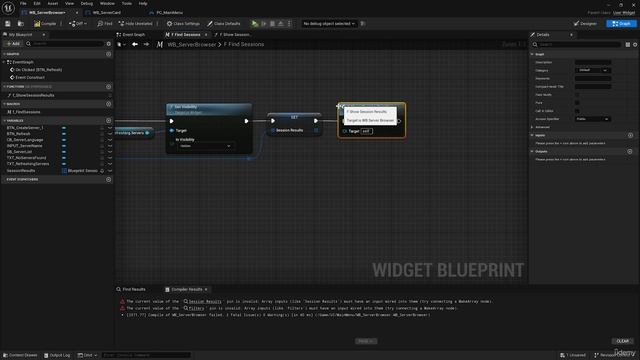Close the F Find Sessions graph tab

point(206,35)
